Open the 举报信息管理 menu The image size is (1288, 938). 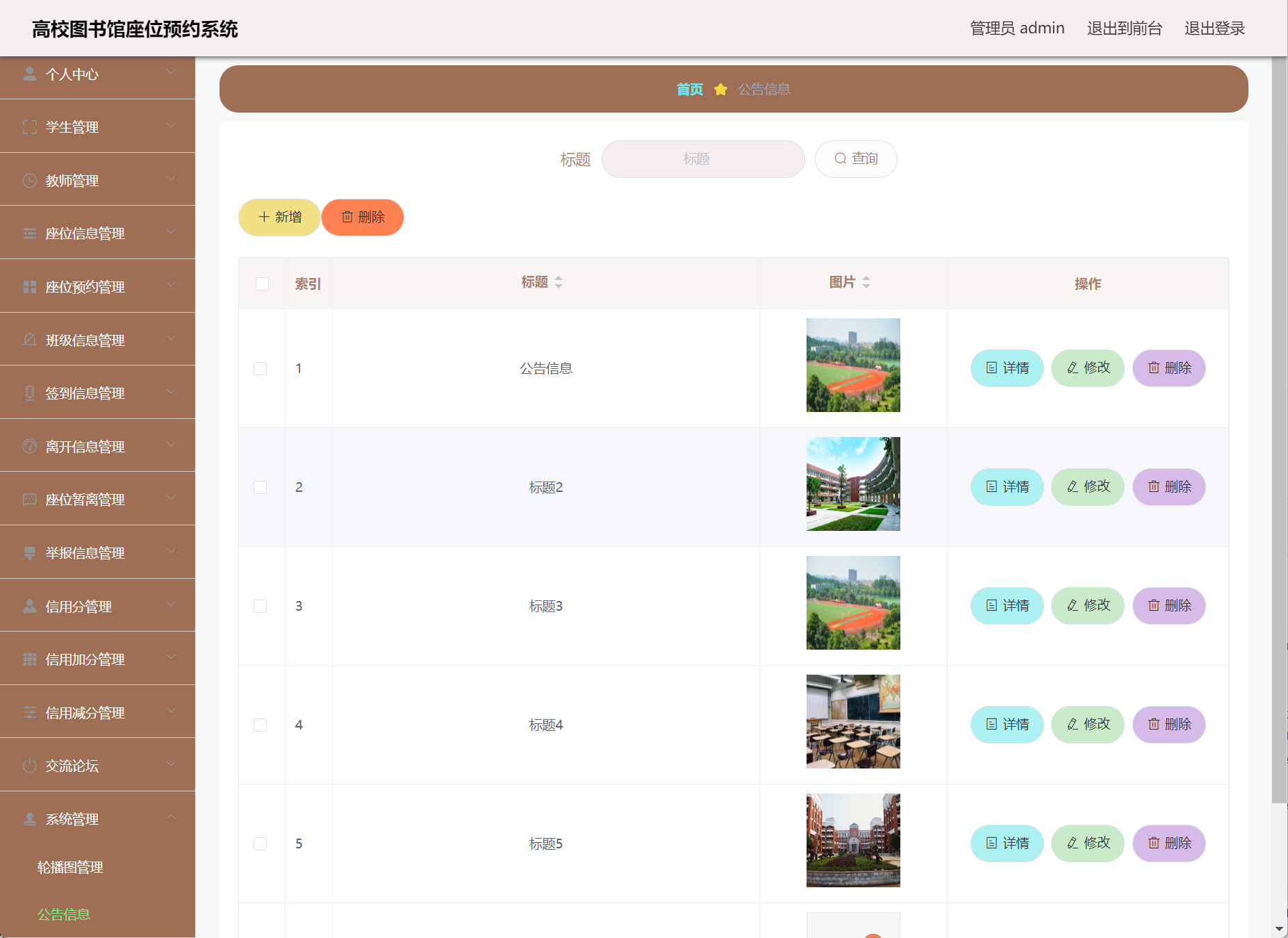pos(97,553)
